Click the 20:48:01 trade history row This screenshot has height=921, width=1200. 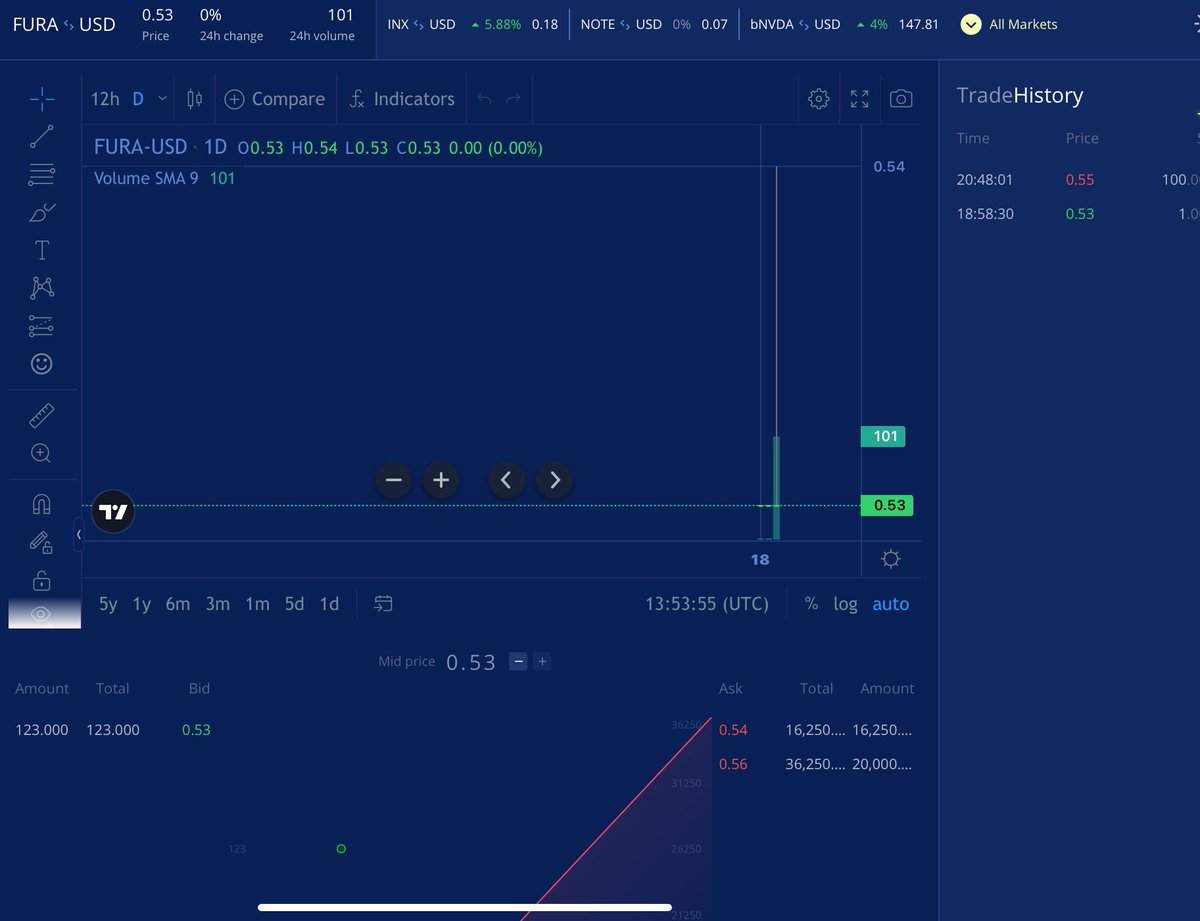click(1077, 180)
